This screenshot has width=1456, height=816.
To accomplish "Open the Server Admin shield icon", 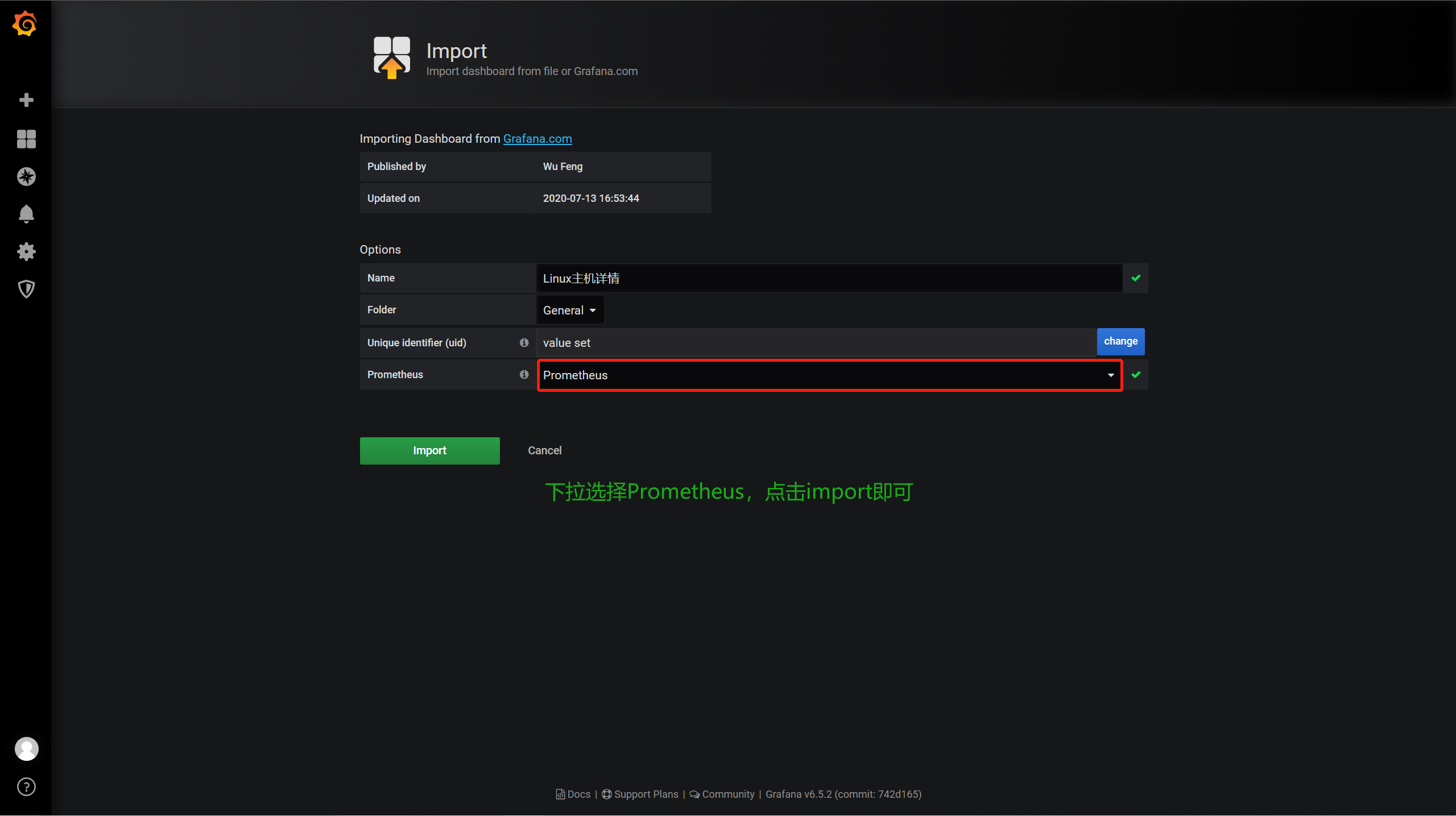I will point(26,289).
